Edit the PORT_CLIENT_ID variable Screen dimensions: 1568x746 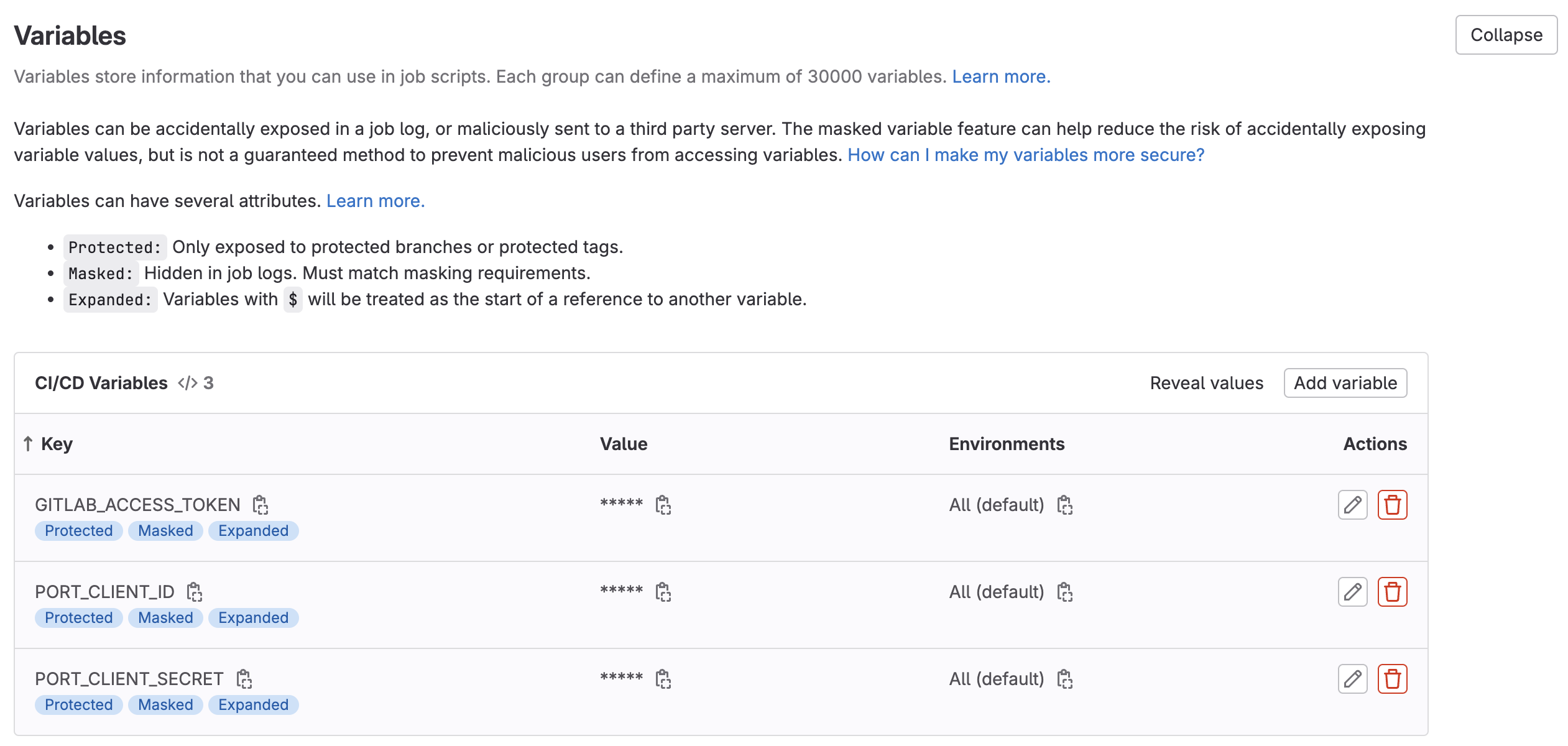click(1352, 592)
